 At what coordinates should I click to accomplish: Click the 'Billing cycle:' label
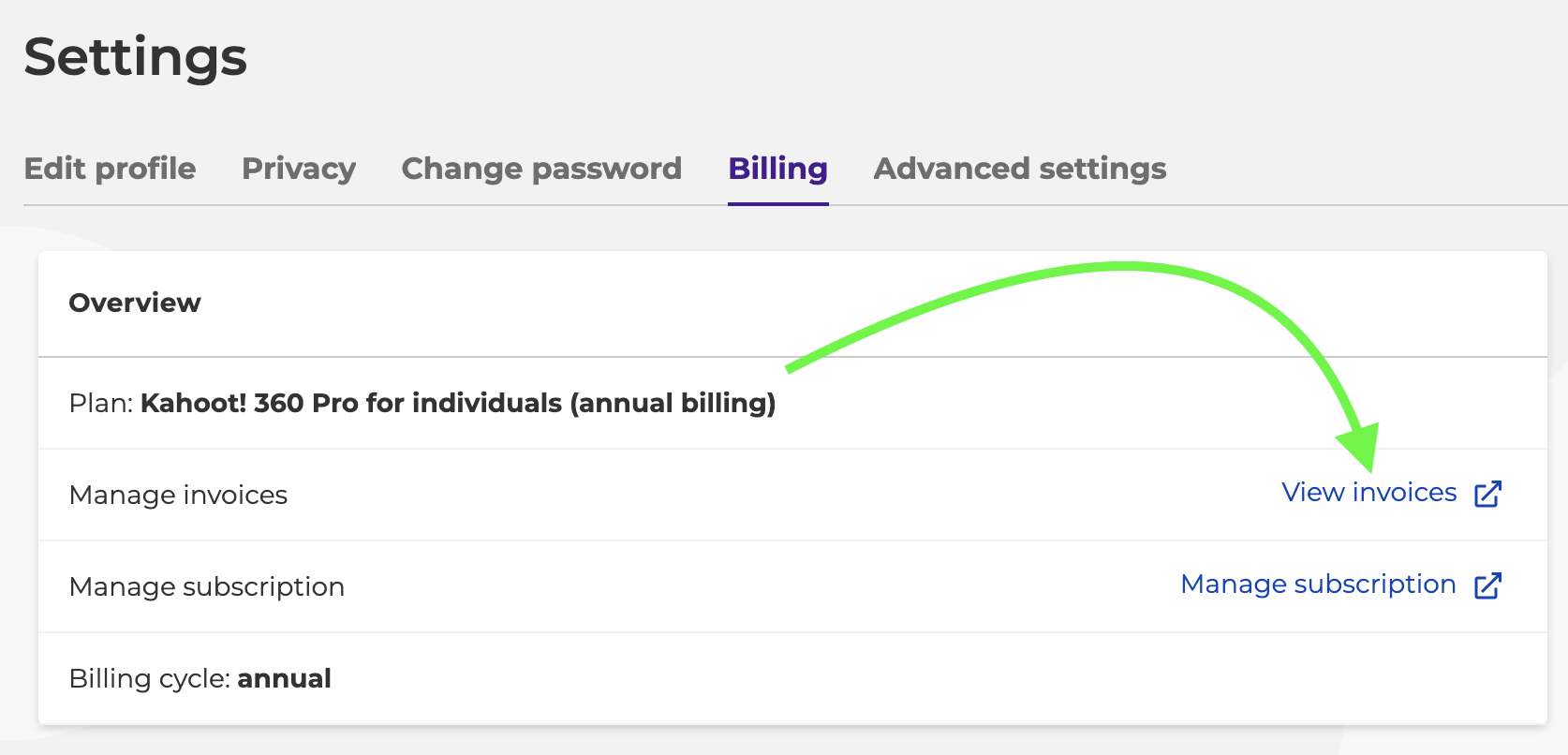[150, 678]
